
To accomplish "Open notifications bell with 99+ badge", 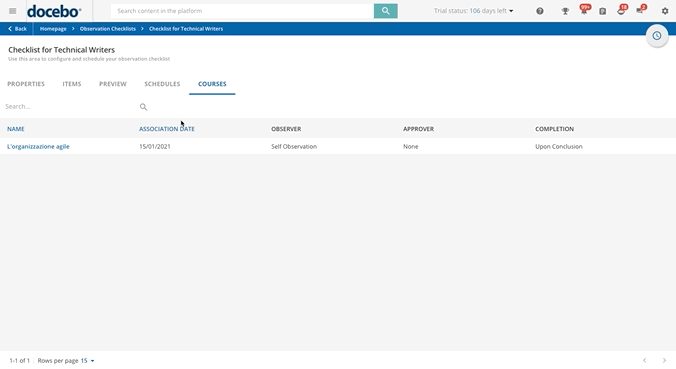I will point(584,10).
